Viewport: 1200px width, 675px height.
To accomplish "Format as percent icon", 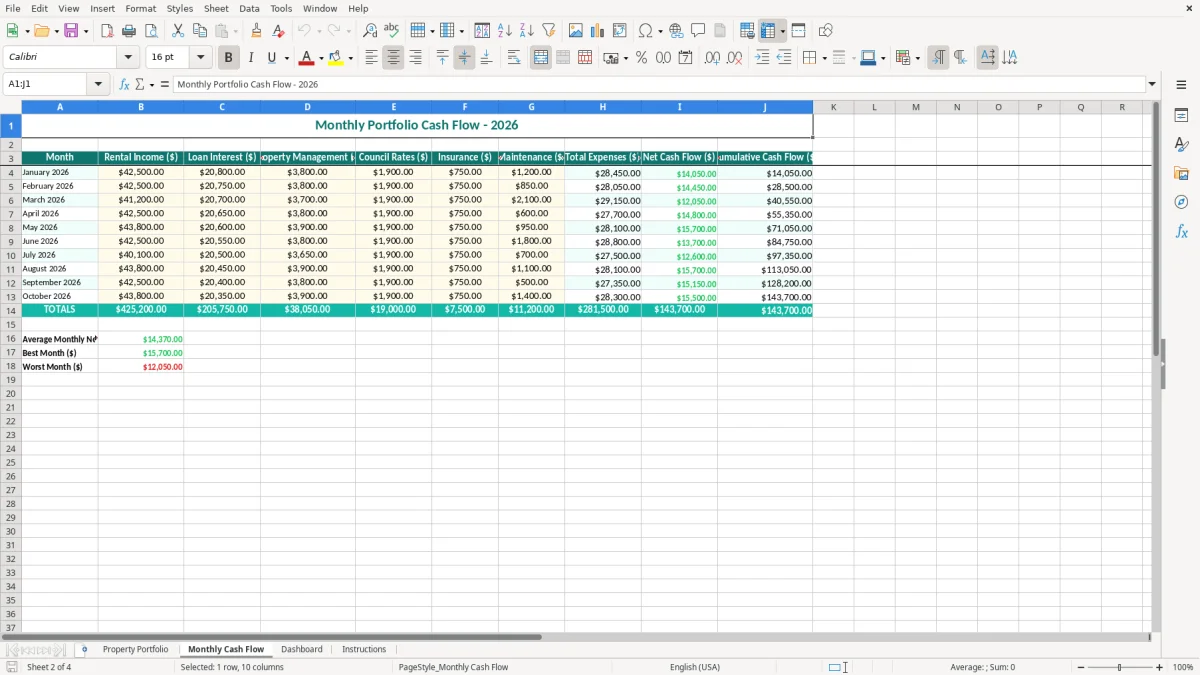I will click(641, 58).
